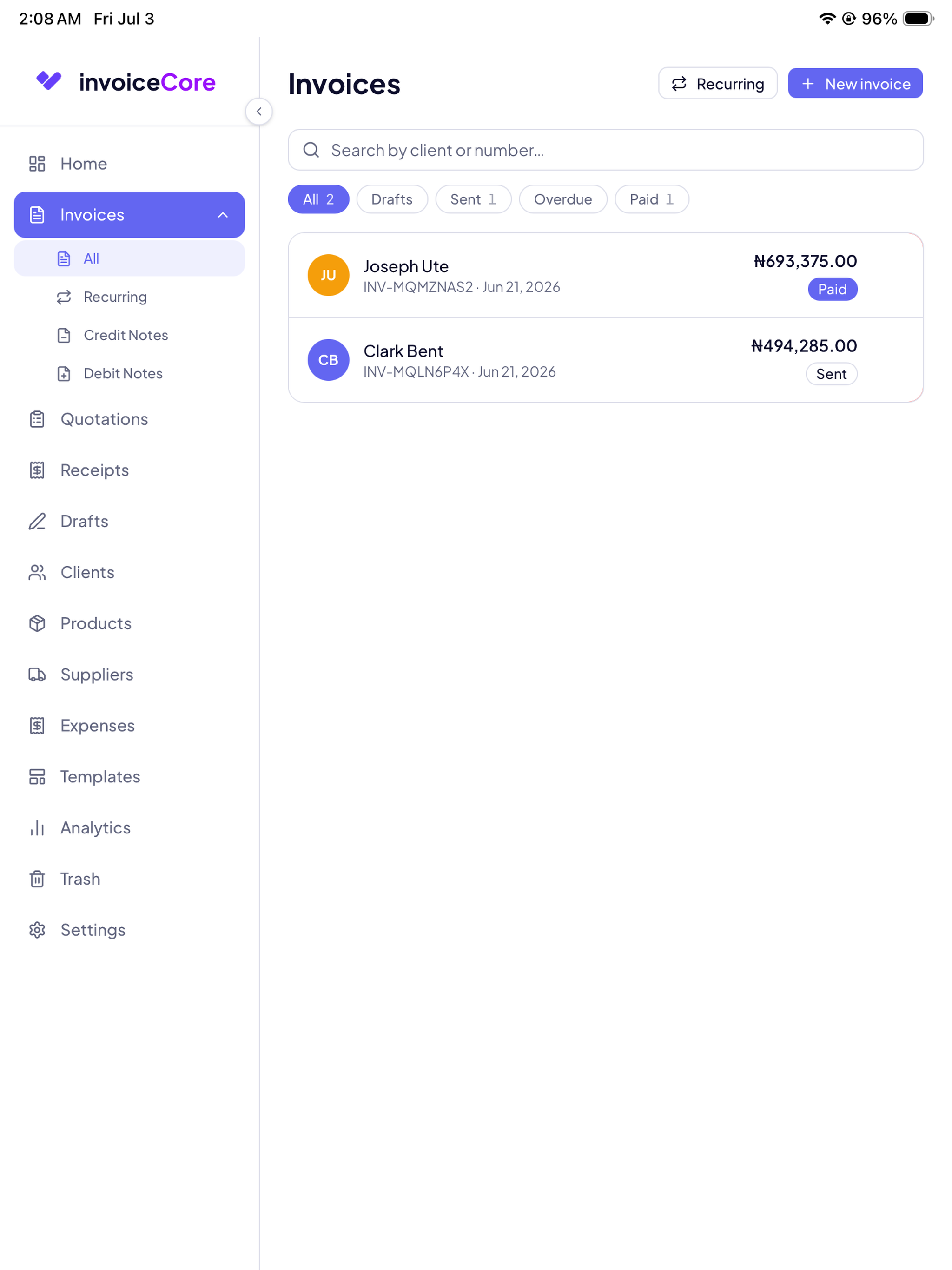
Task: Select the Paid 1 filter tab
Action: pos(652,199)
